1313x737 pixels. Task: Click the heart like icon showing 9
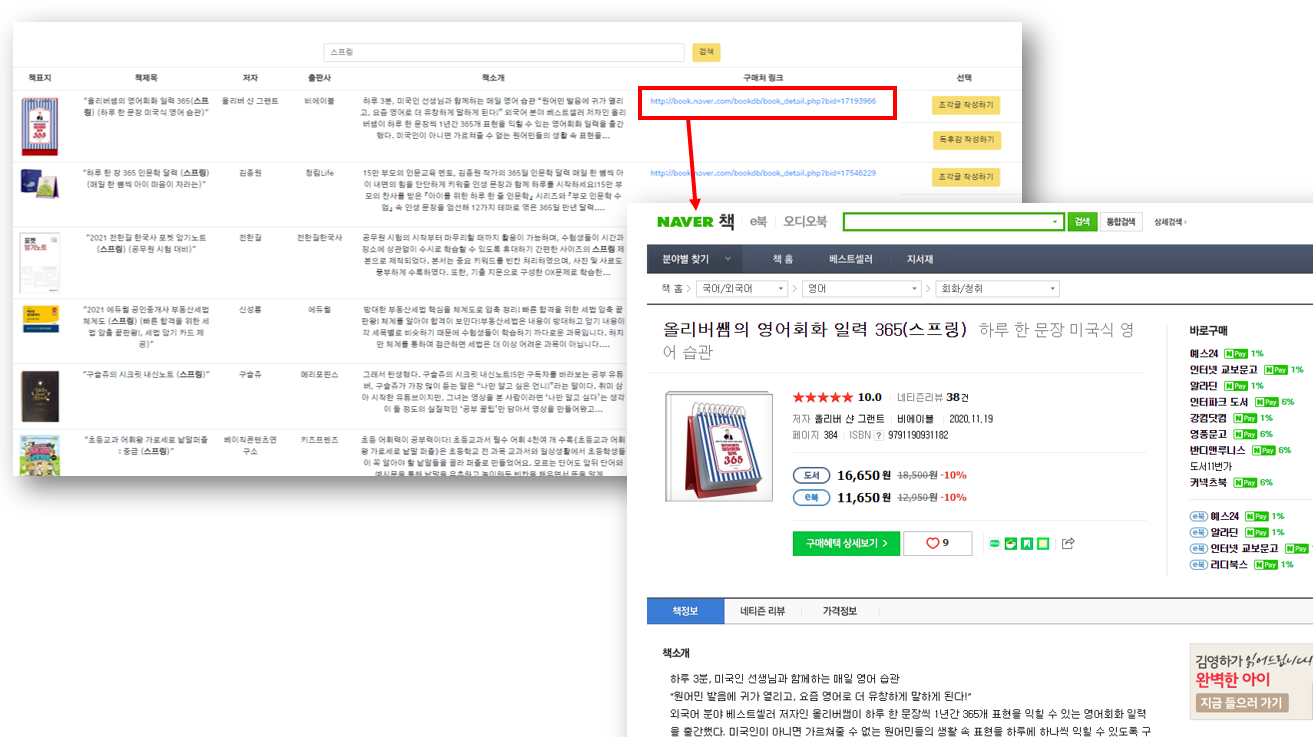(x=937, y=543)
